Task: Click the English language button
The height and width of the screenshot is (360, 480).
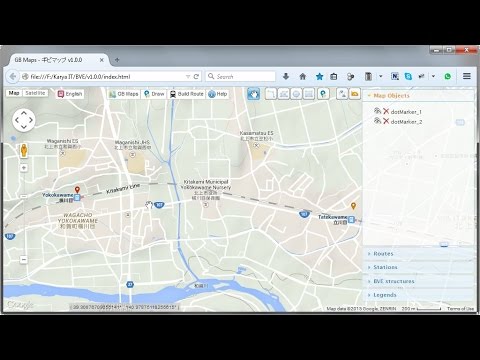Action: coord(70,94)
